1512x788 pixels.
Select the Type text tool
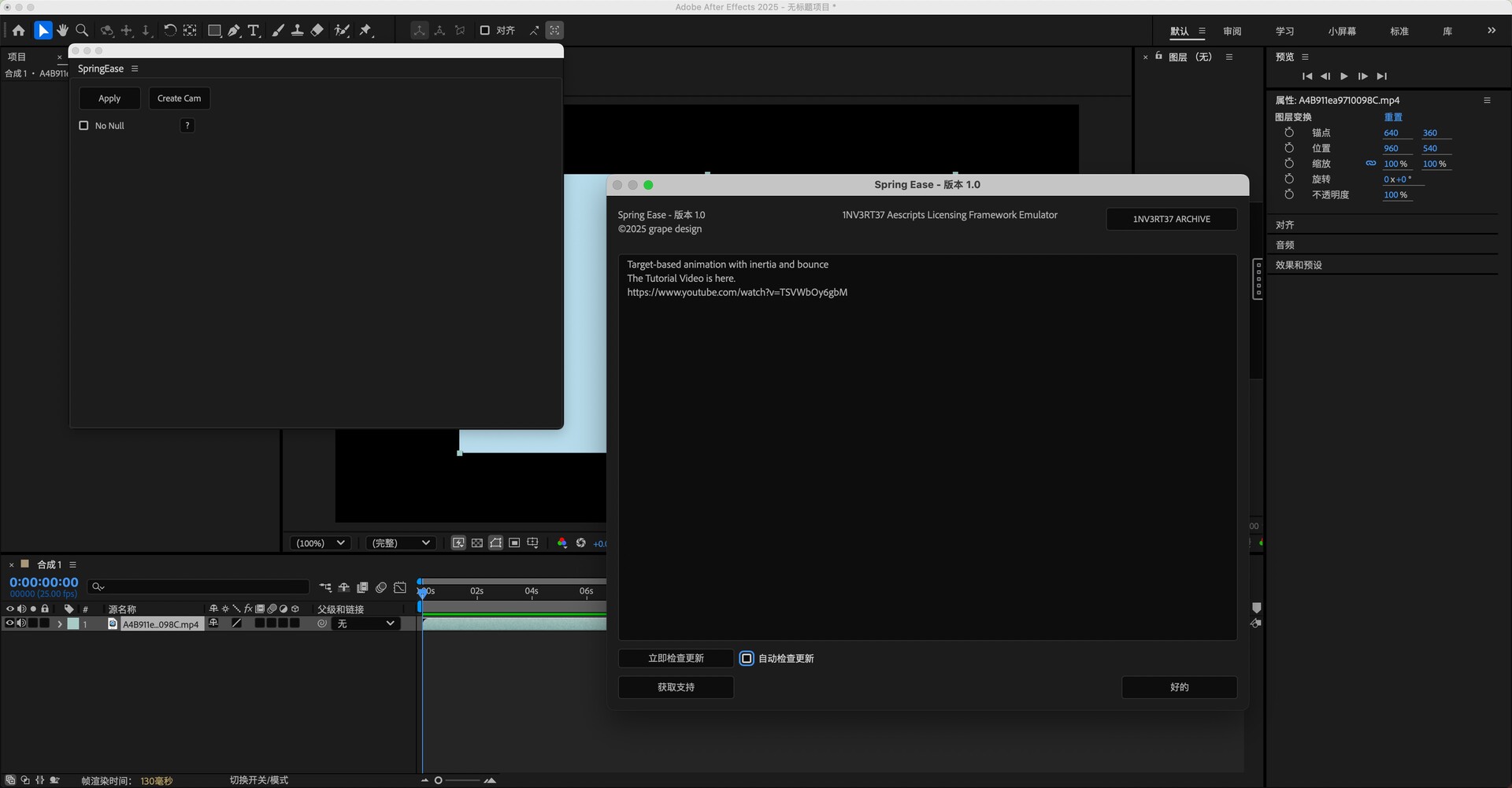tap(254, 31)
